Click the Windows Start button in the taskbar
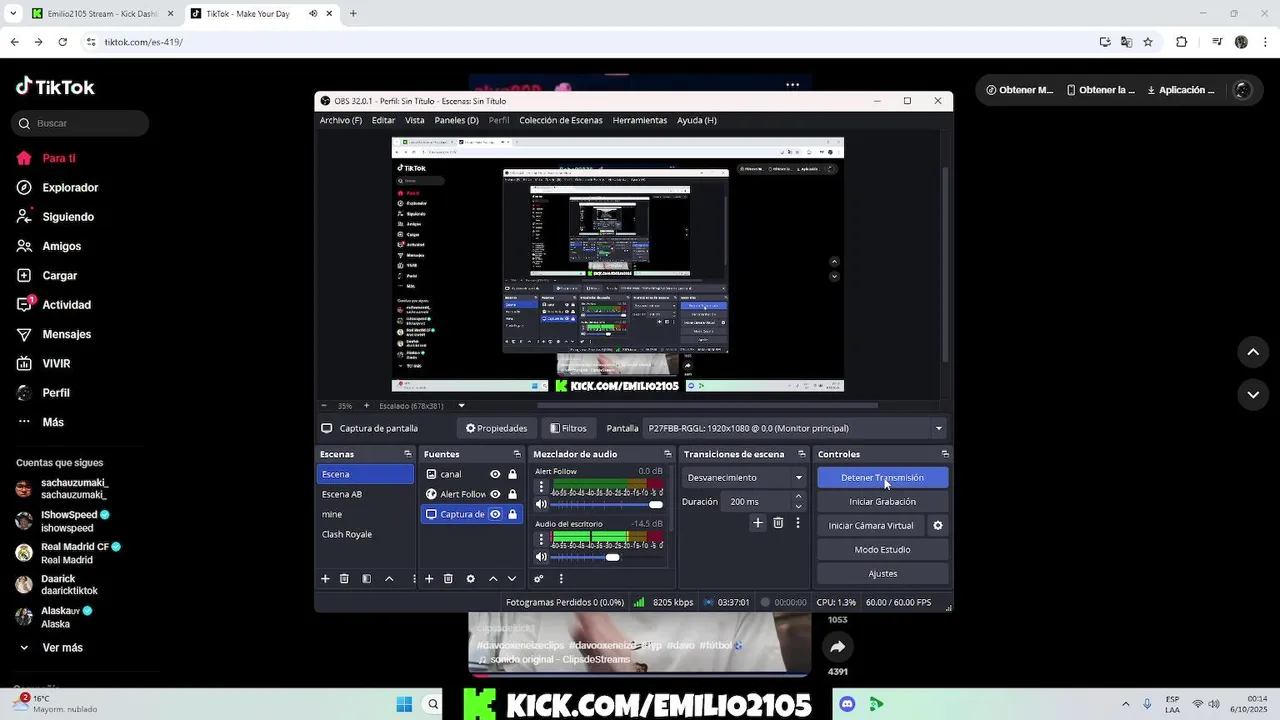This screenshot has width=1280, height=720. coord(404,704)
